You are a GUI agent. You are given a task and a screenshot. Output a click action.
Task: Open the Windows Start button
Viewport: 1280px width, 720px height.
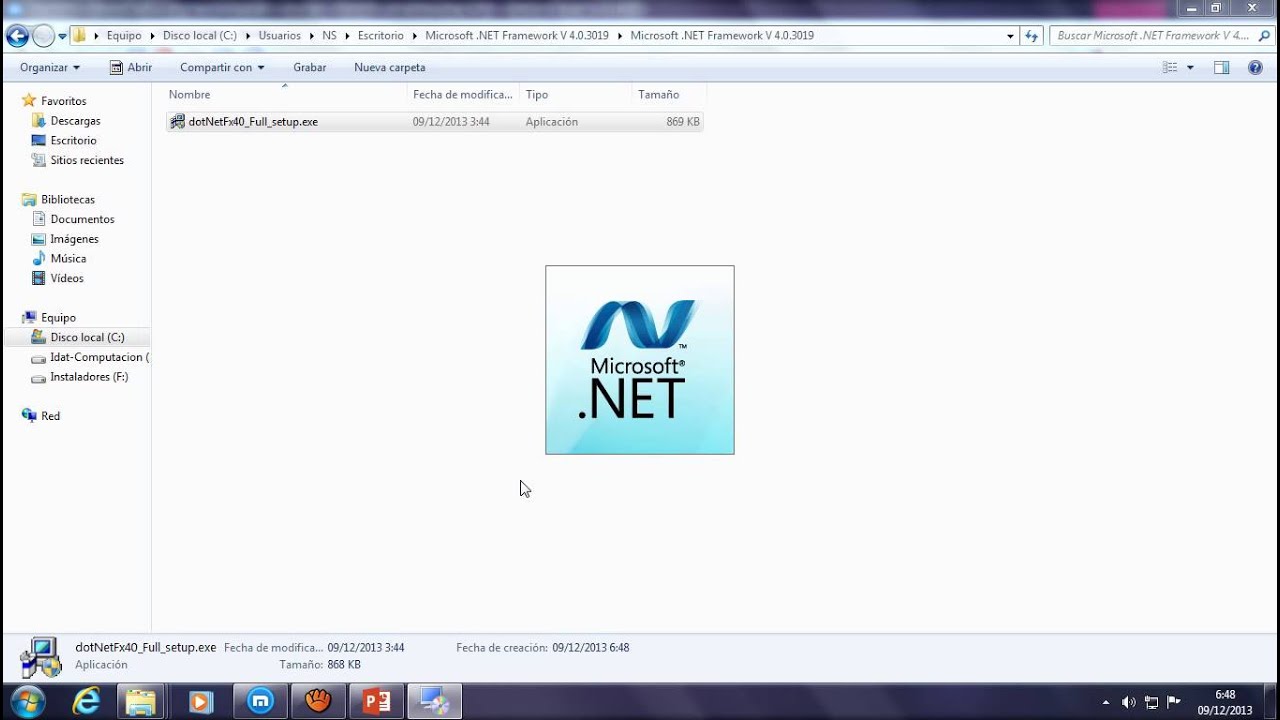27,702
